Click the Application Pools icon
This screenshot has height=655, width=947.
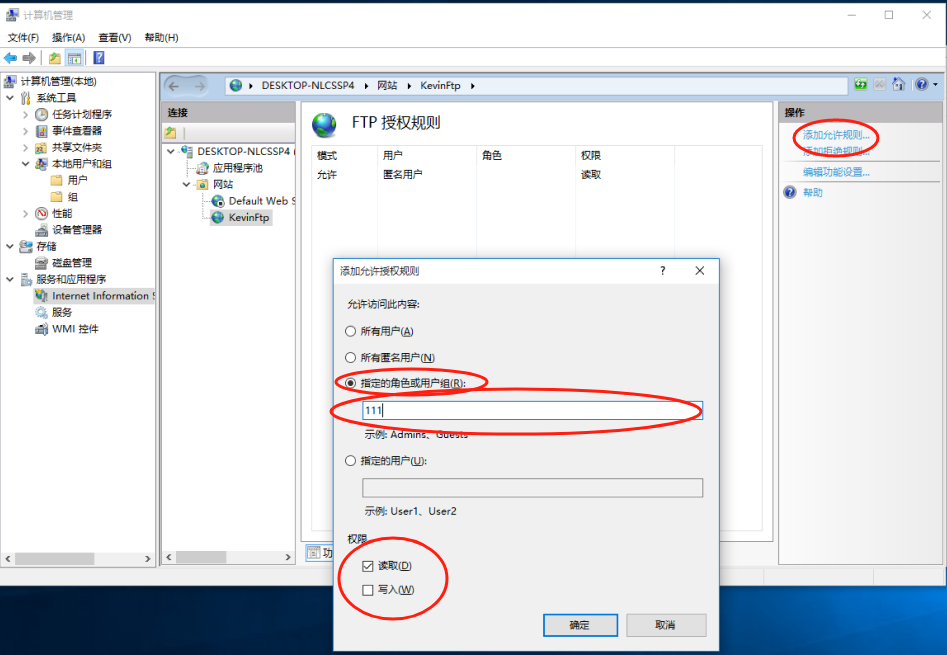coord(203,168)
